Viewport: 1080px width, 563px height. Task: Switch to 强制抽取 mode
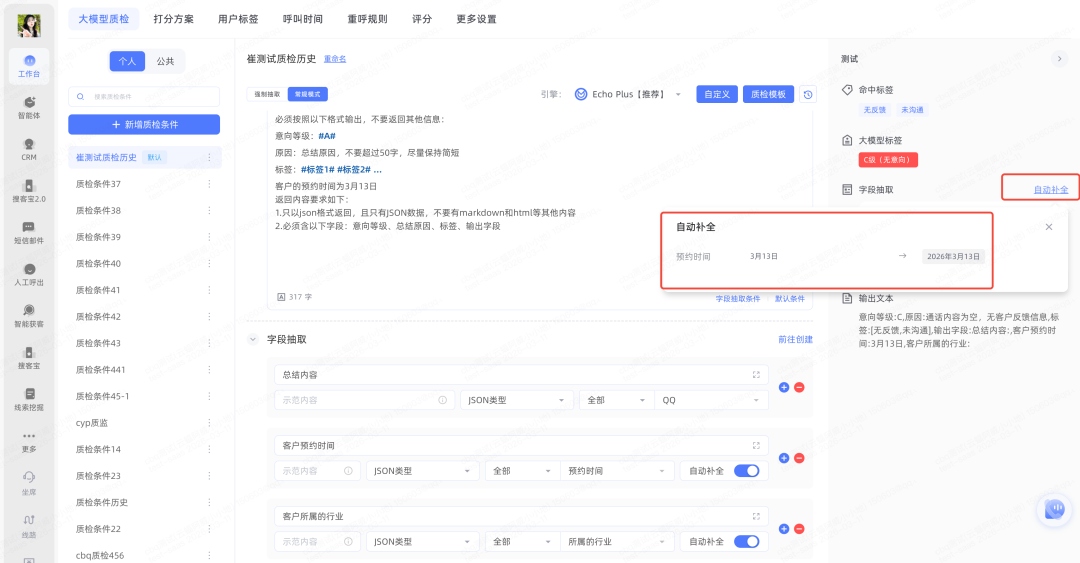tap(267, 94)
